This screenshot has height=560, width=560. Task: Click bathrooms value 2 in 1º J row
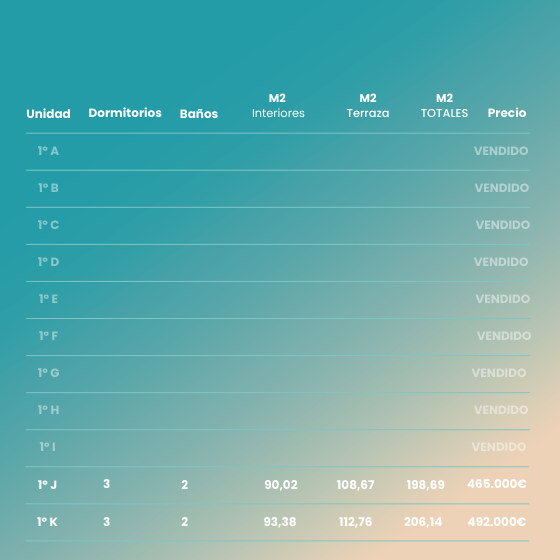(185, 485)
